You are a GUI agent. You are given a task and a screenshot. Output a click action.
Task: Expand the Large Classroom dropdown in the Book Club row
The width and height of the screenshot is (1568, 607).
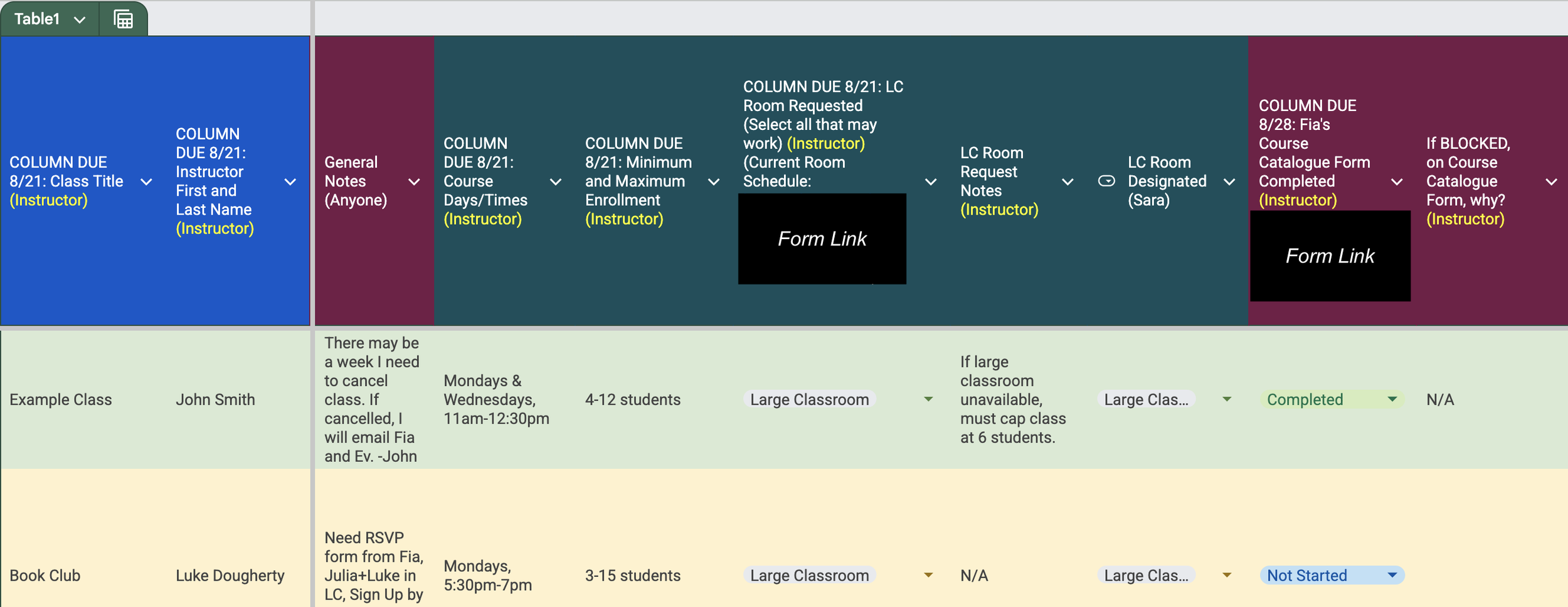[x=928, y=575]
